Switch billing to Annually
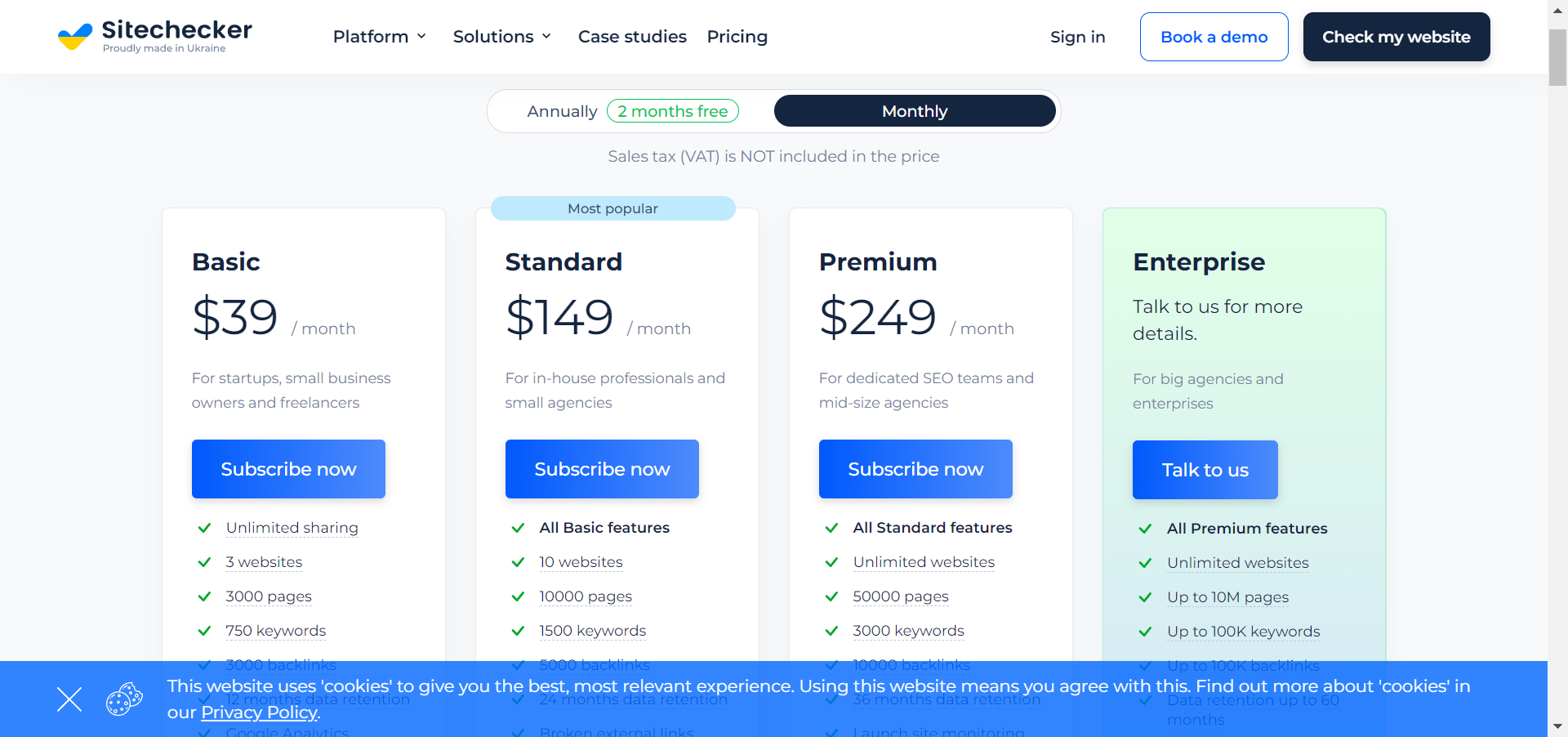Viewport: 1568px width, 737px height. point(562,111)
